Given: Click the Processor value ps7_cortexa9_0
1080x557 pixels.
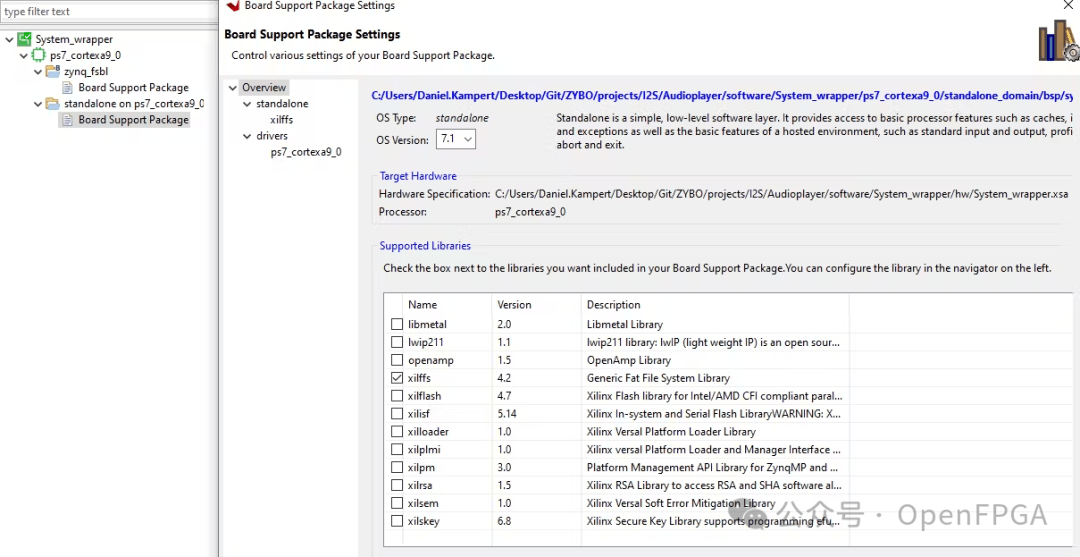Looking at the screenshot, I should click(530, 211).
